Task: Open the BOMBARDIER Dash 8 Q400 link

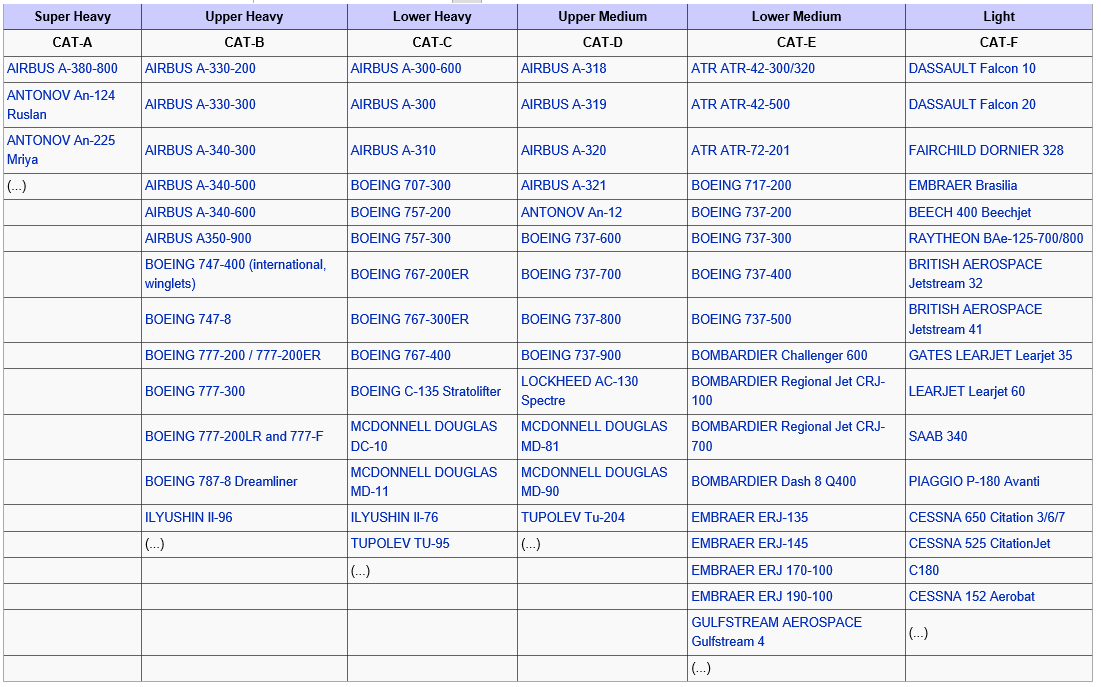Action: click(774, 481)
